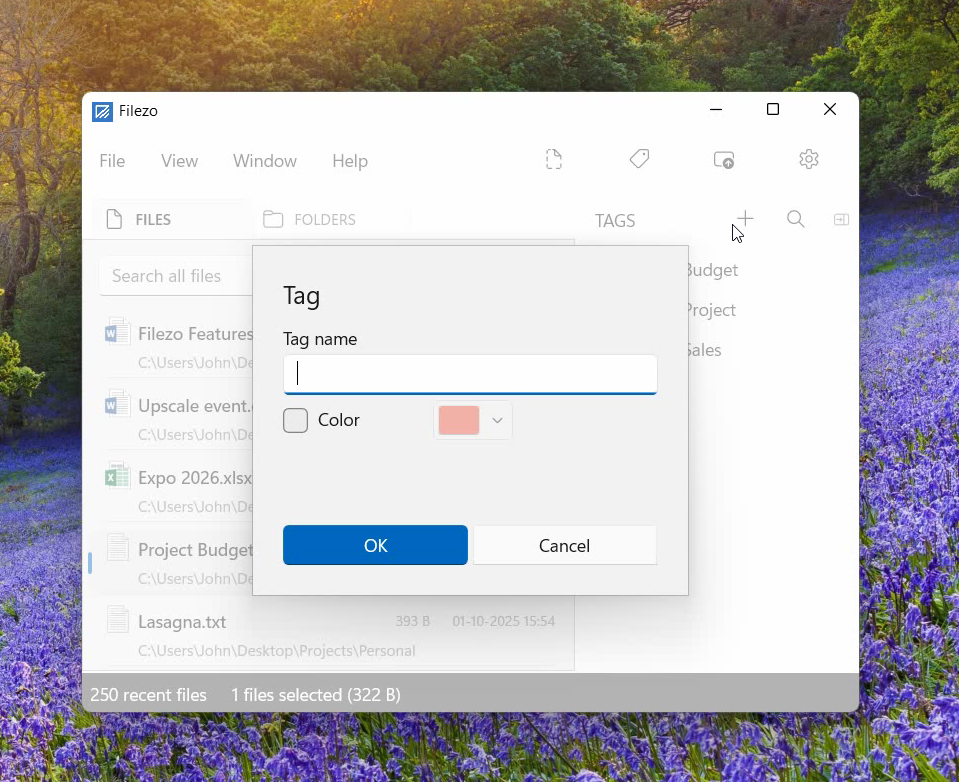Screen dimensions: 959x782
Task: Open the View menu
Action: [x=180, y=161]
